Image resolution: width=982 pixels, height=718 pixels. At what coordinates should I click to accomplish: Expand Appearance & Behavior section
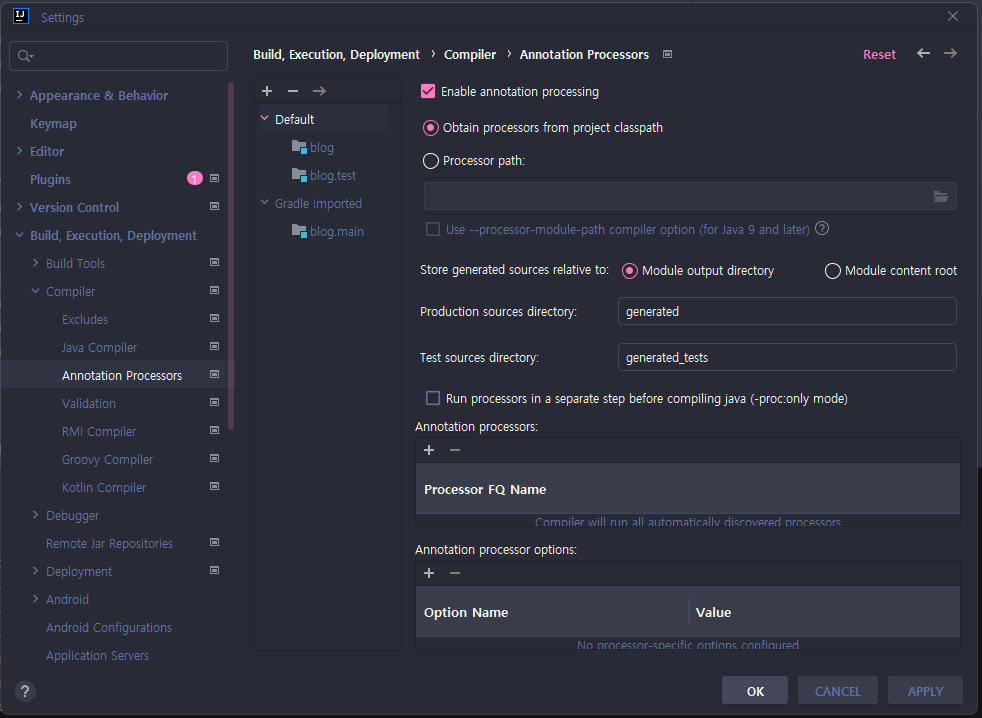[x=19, y=95]
